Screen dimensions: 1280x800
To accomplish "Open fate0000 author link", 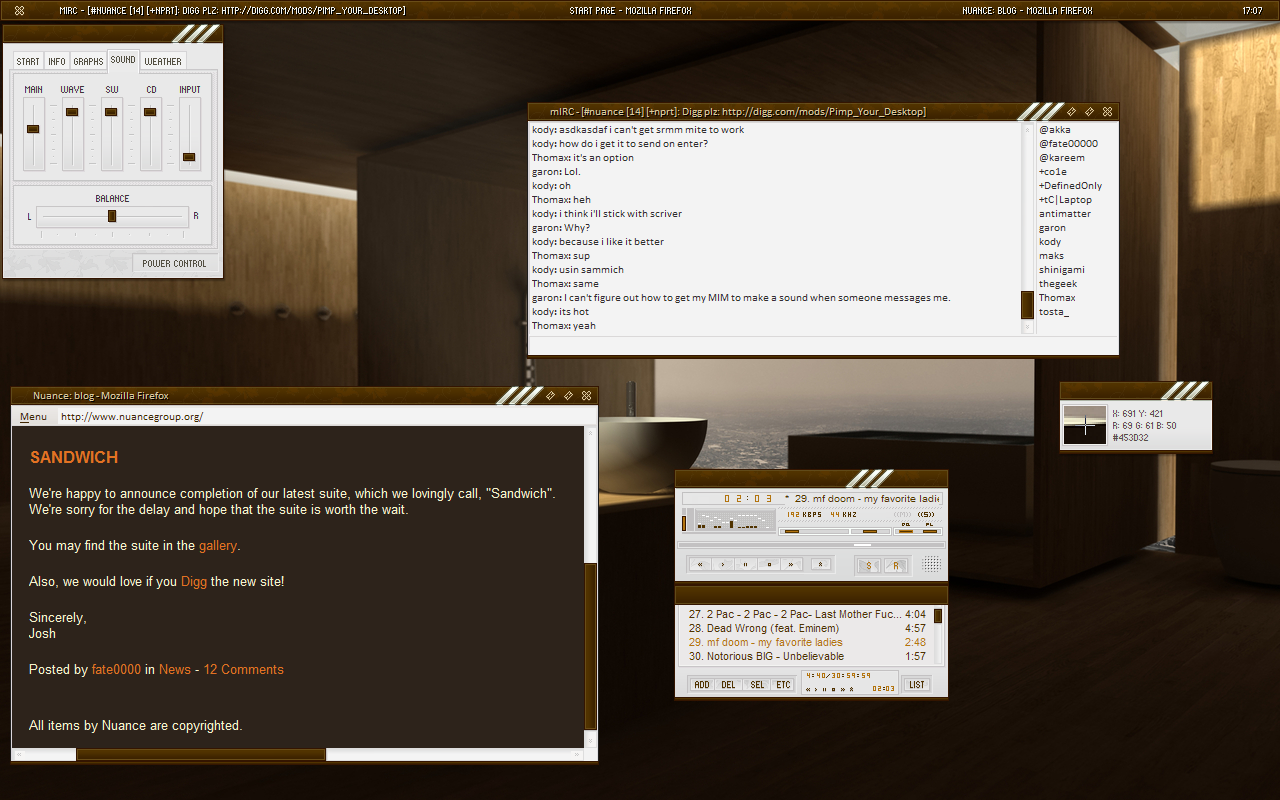I will click(116, 670).
